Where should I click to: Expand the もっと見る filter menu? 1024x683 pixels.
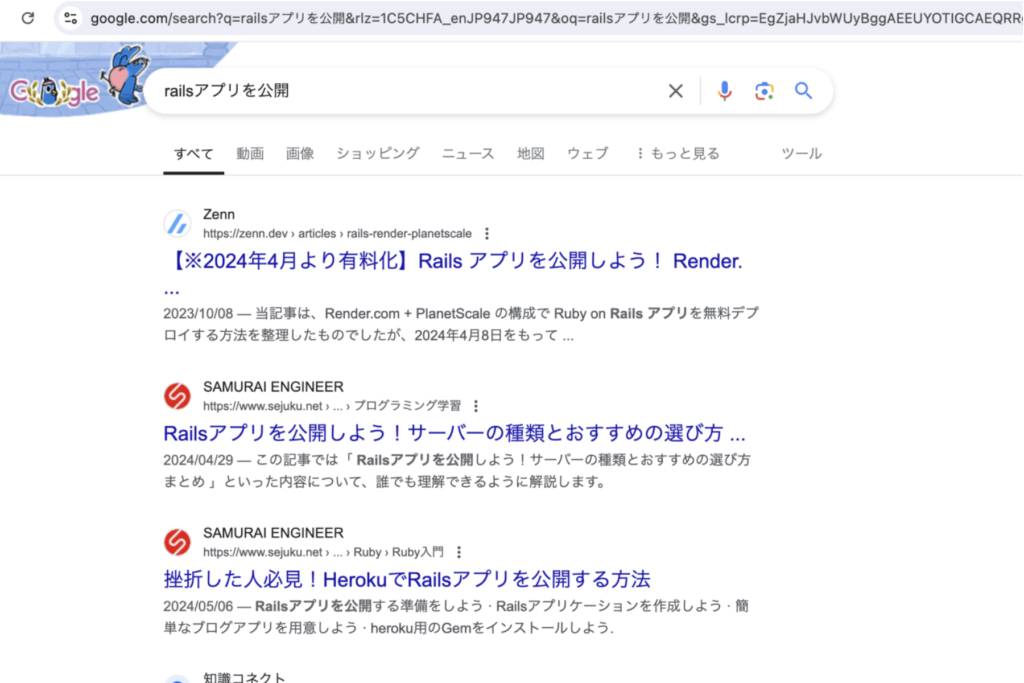677,153
